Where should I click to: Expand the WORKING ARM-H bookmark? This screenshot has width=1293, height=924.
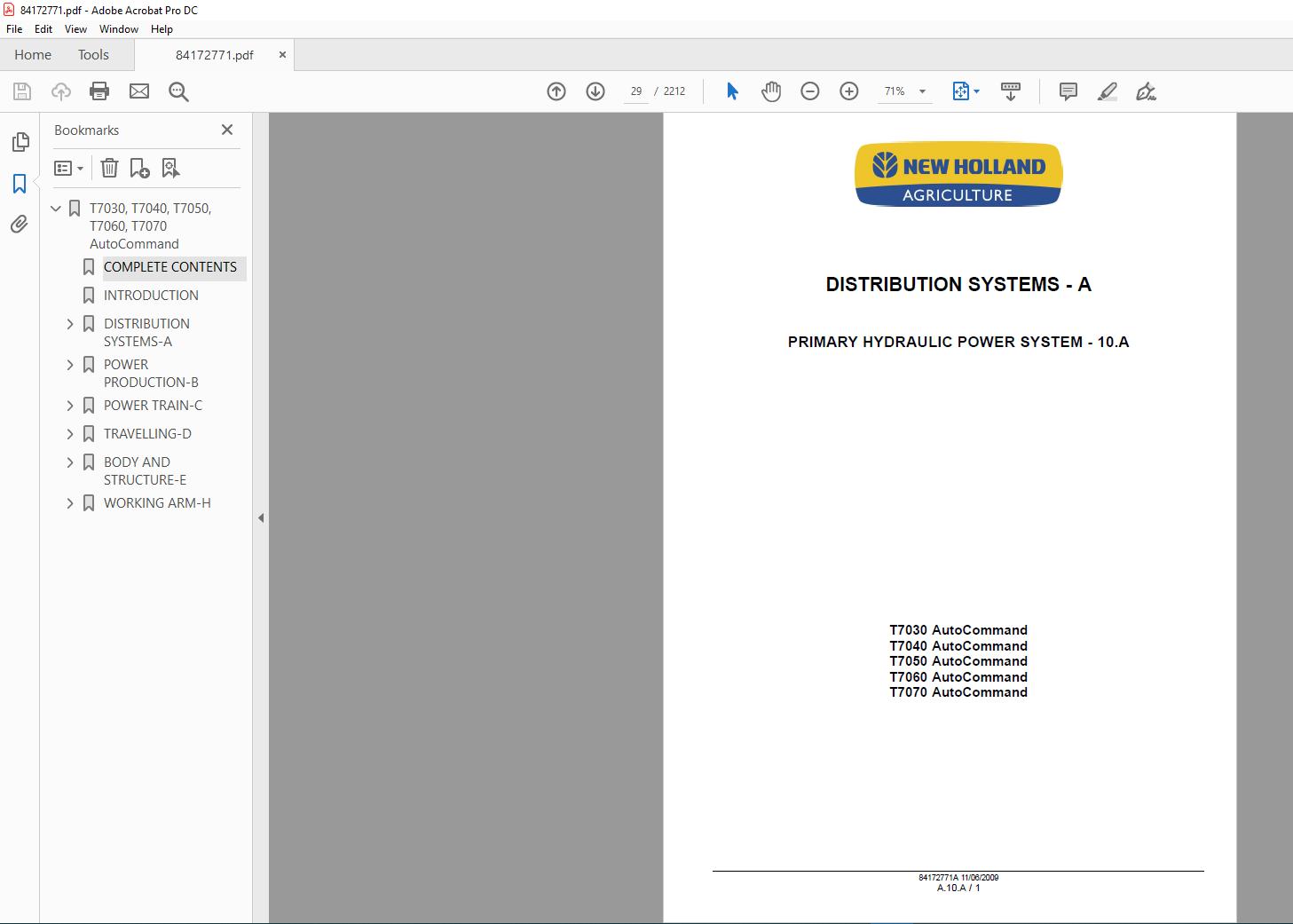coord(70,503)
